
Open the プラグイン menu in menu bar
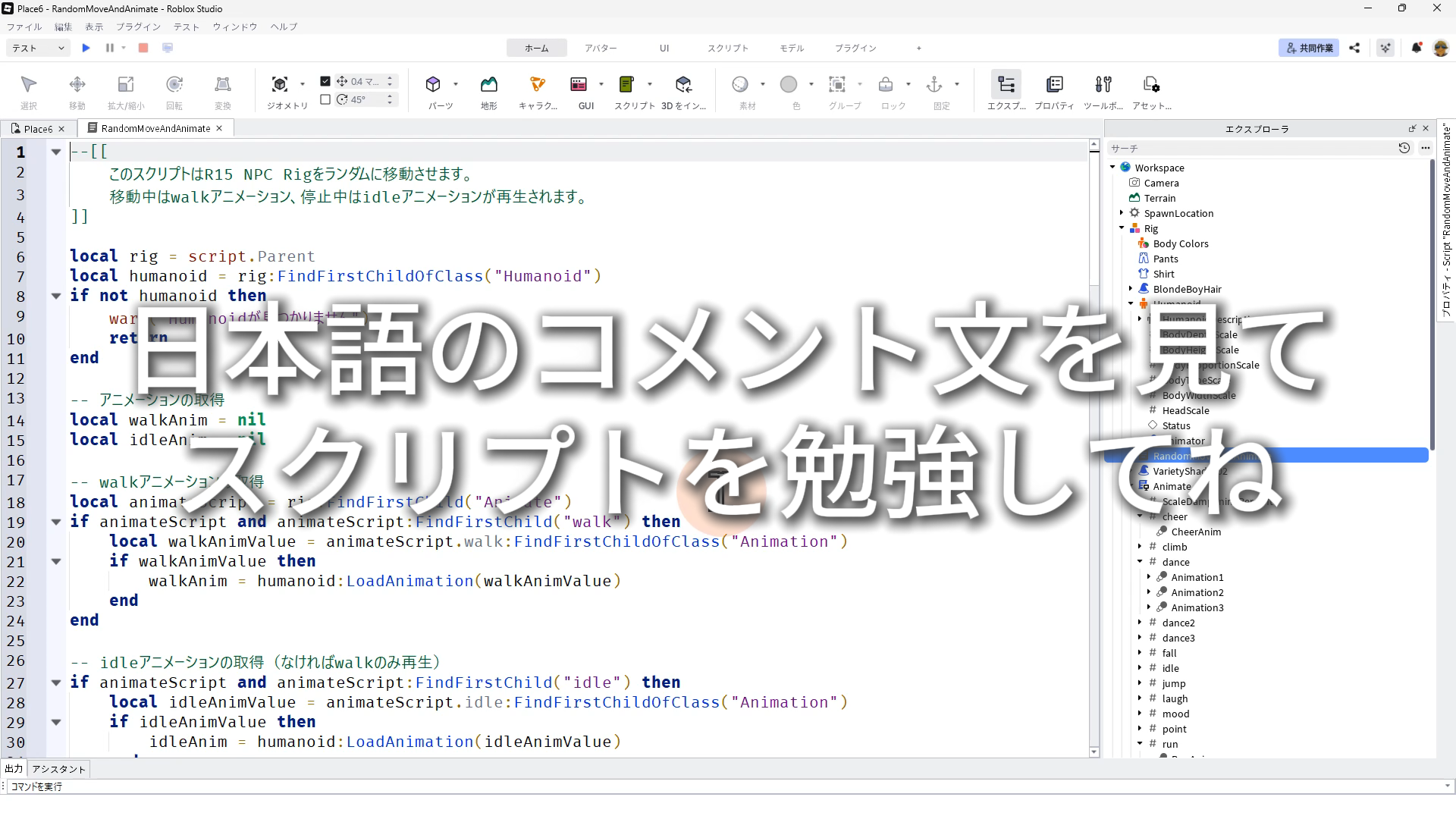click(x=138, y=27)
